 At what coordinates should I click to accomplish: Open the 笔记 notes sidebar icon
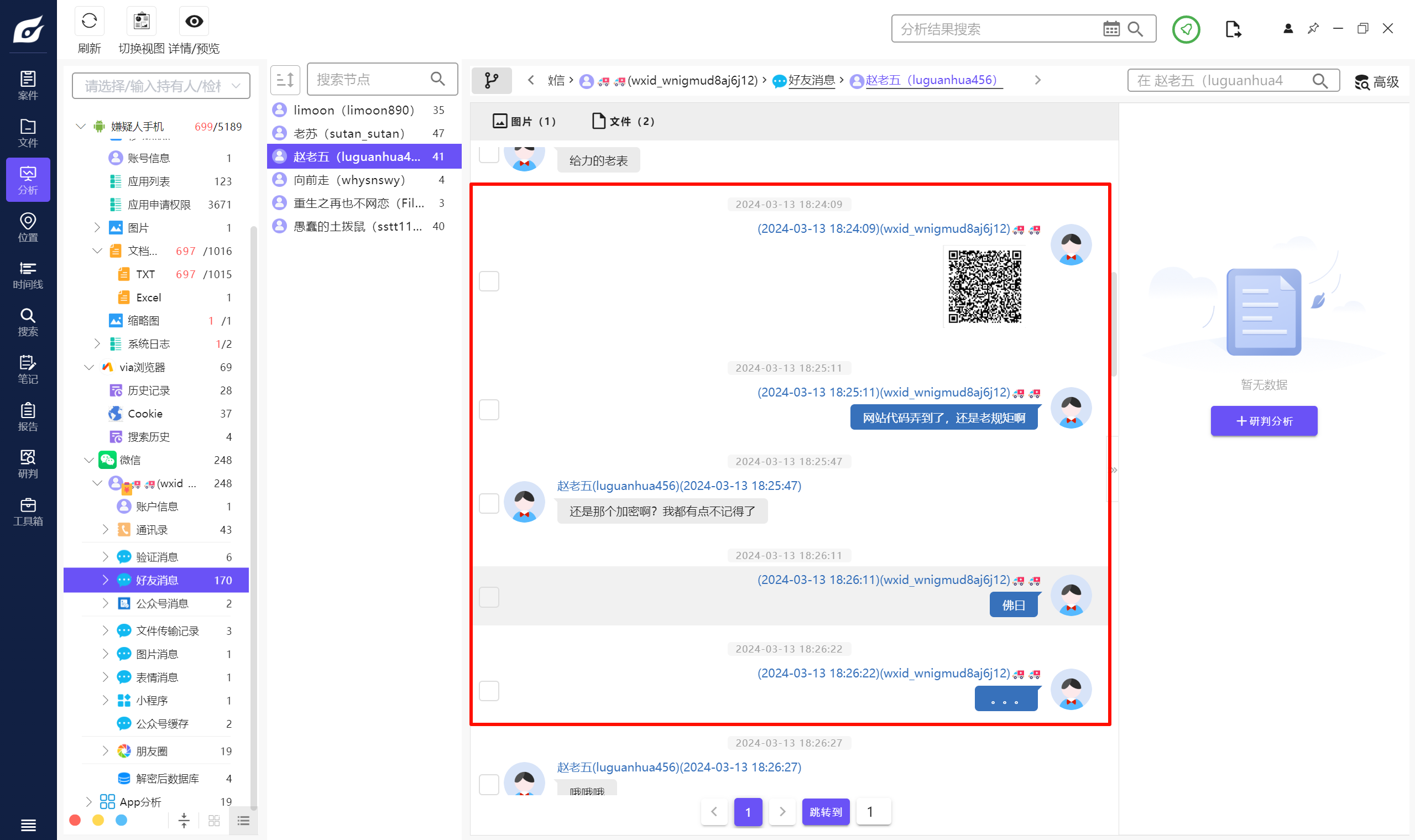tap(28, 369)
